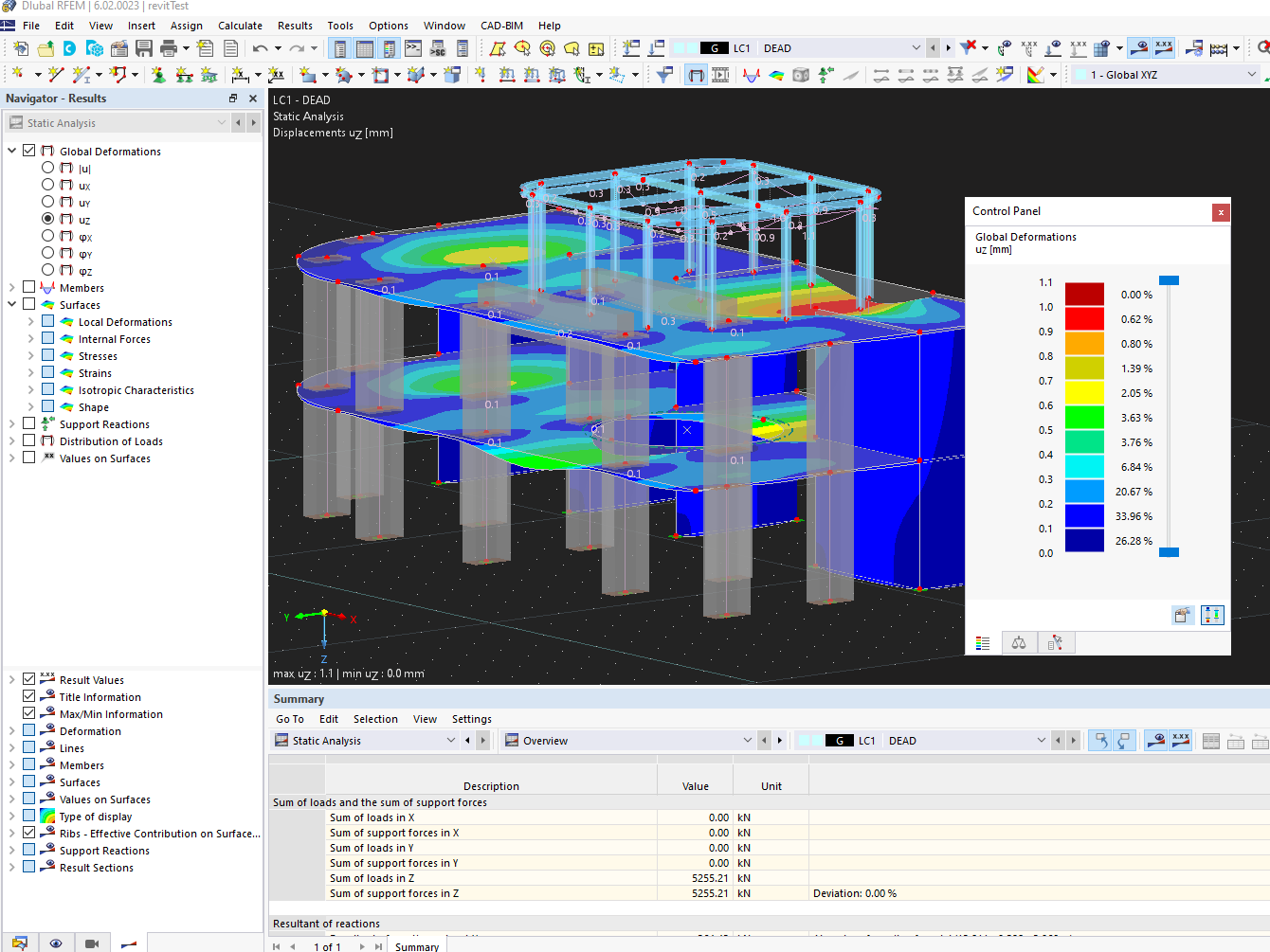The image size is (1270, 952).
Task: Check the Support Reactions results checkbox
Action: pyautogui.click(x=28, y=423)
